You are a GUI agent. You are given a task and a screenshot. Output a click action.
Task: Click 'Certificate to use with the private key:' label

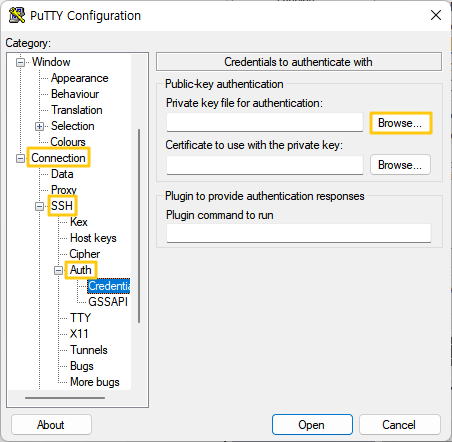coord(254,145)
